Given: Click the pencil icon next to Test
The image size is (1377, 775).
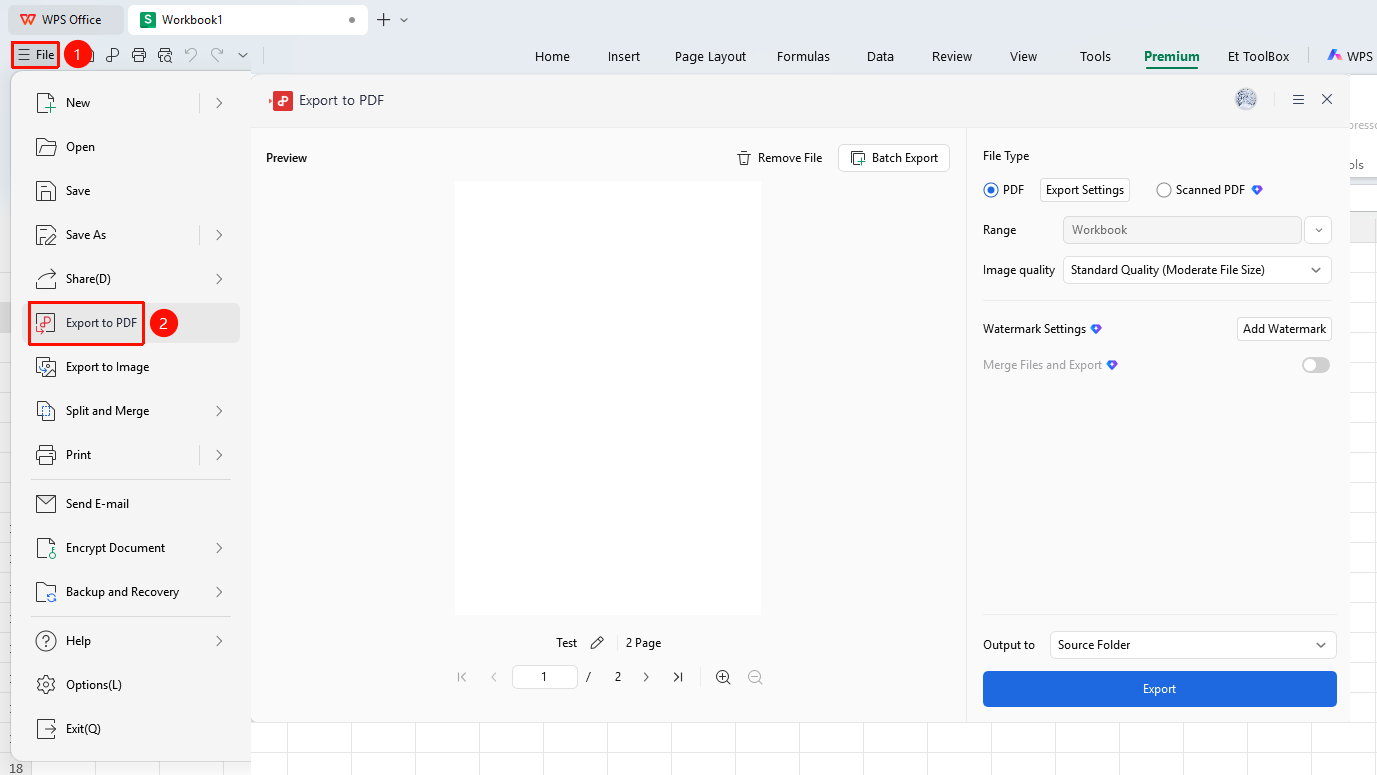Looking at the screenshot, I should 597,643.
